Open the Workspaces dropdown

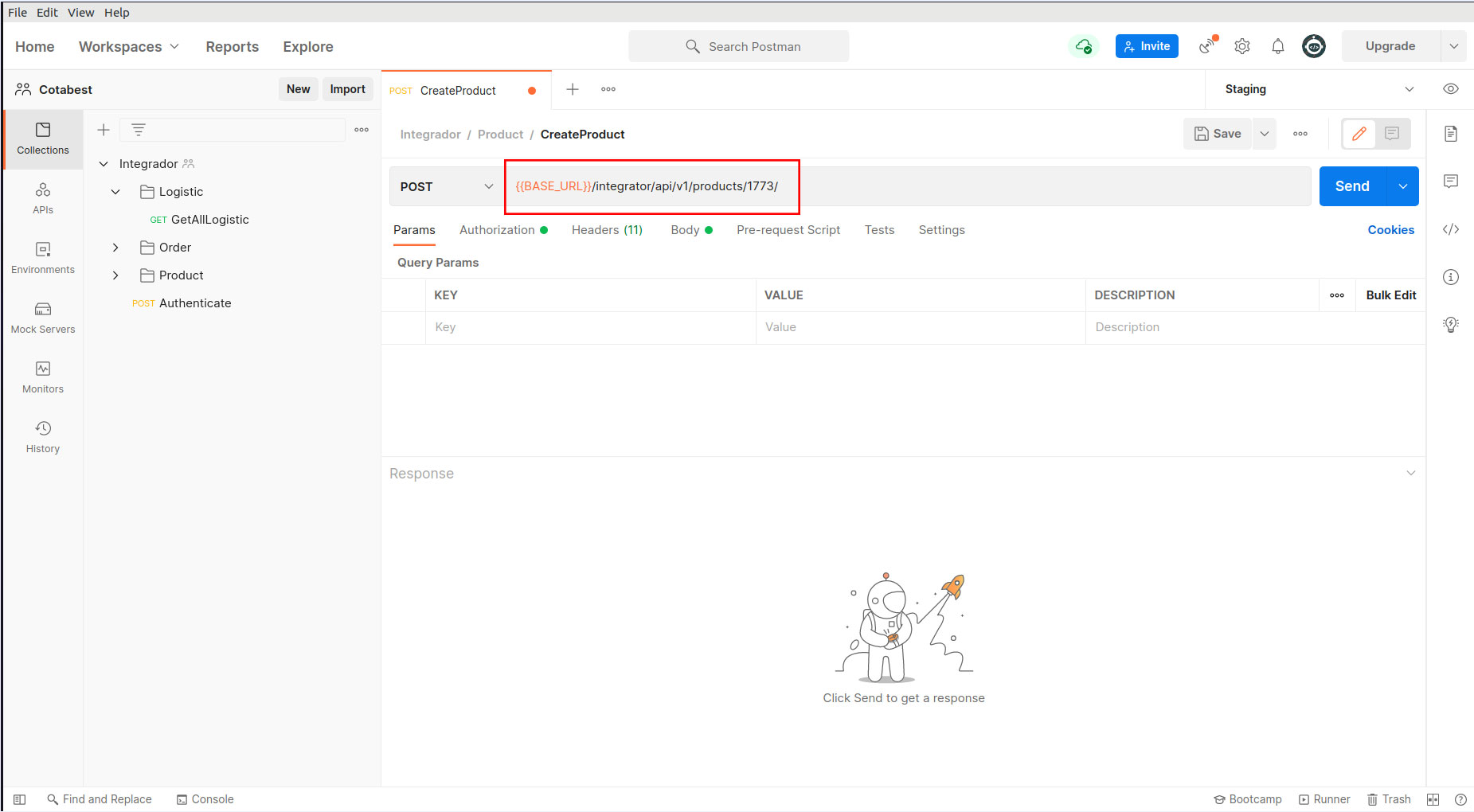tap(129, 47)
